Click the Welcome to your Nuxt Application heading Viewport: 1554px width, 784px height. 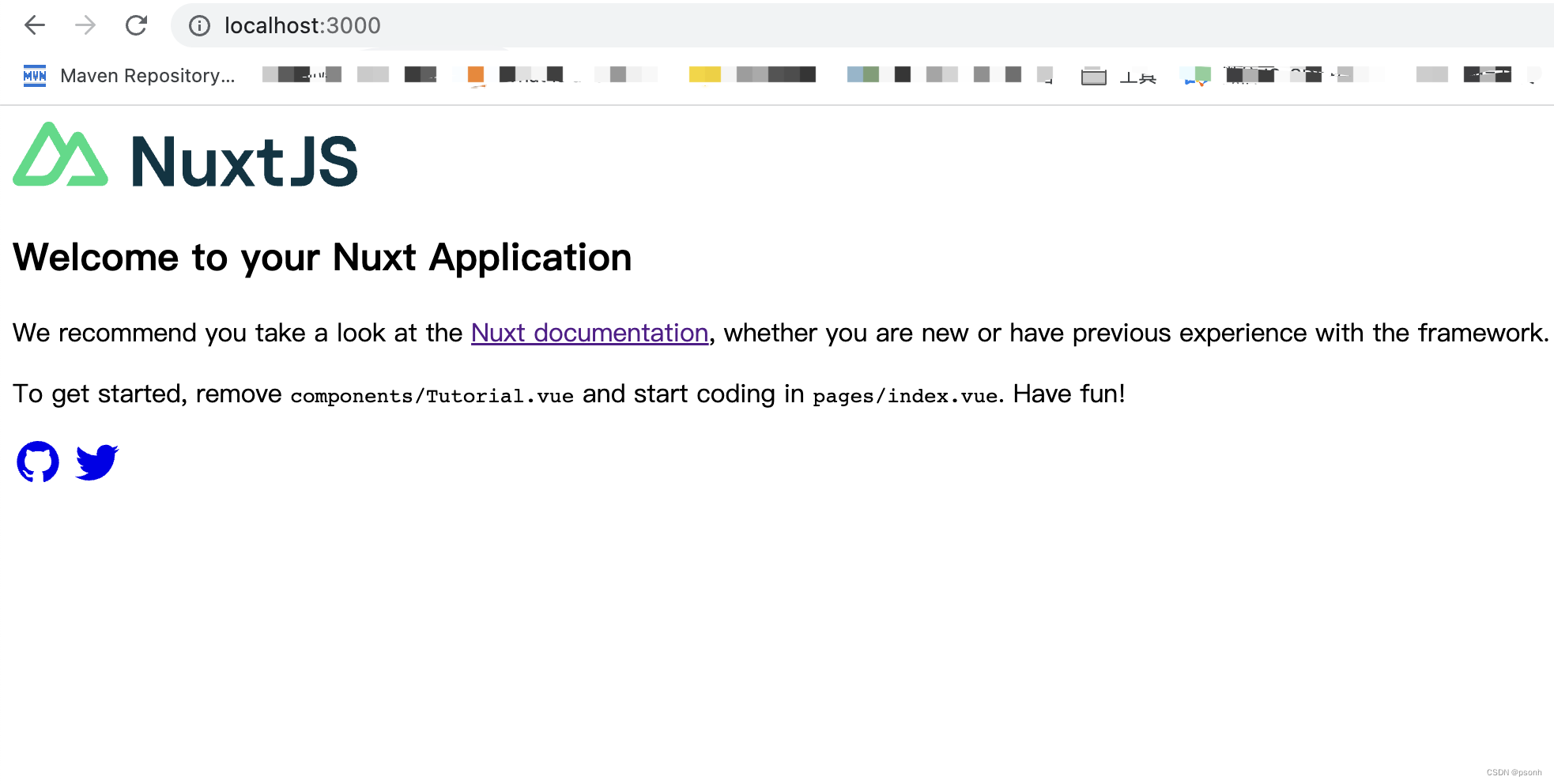(322, 257)
